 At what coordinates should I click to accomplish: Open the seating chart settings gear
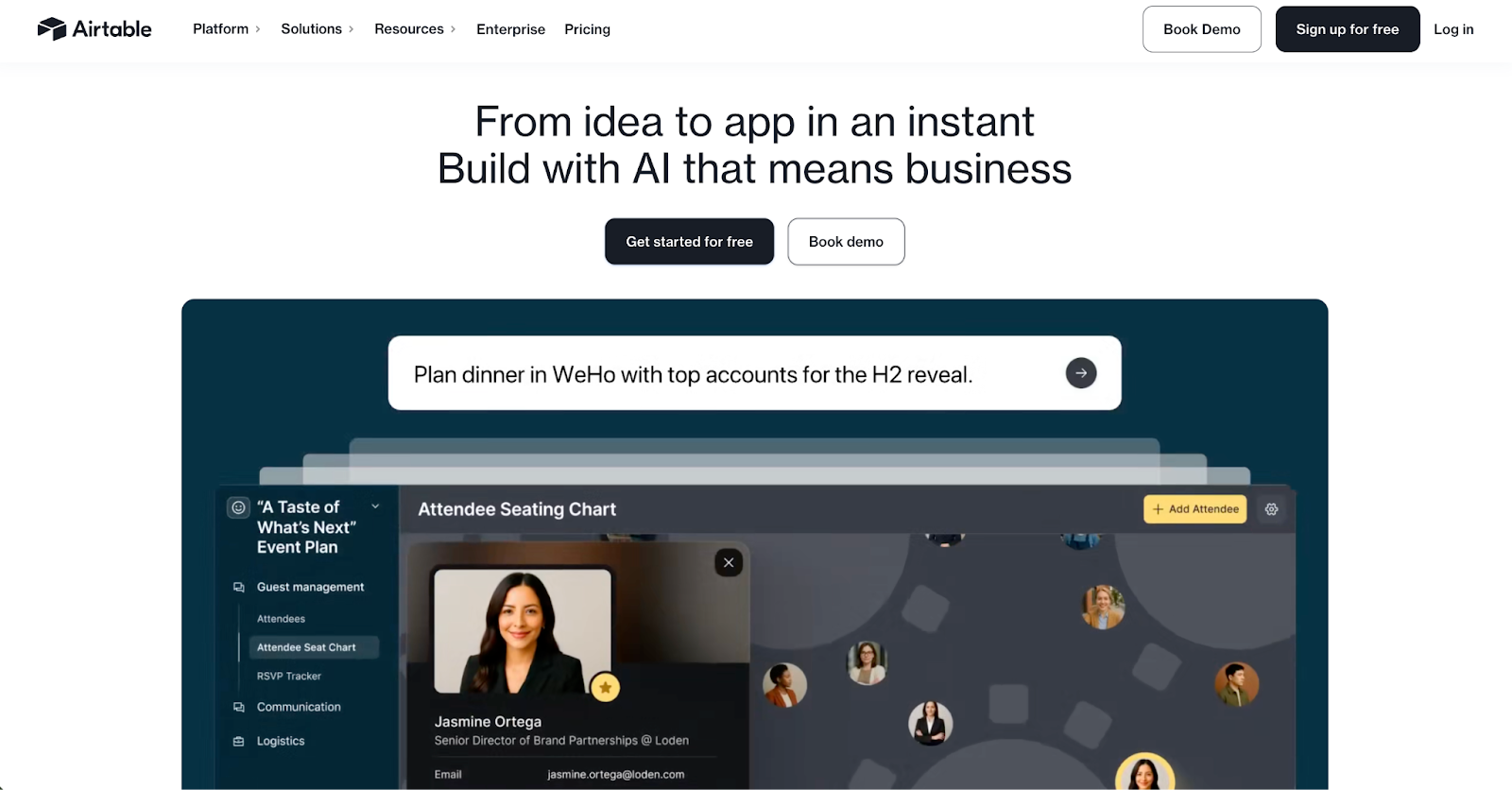coord(1272,509)
